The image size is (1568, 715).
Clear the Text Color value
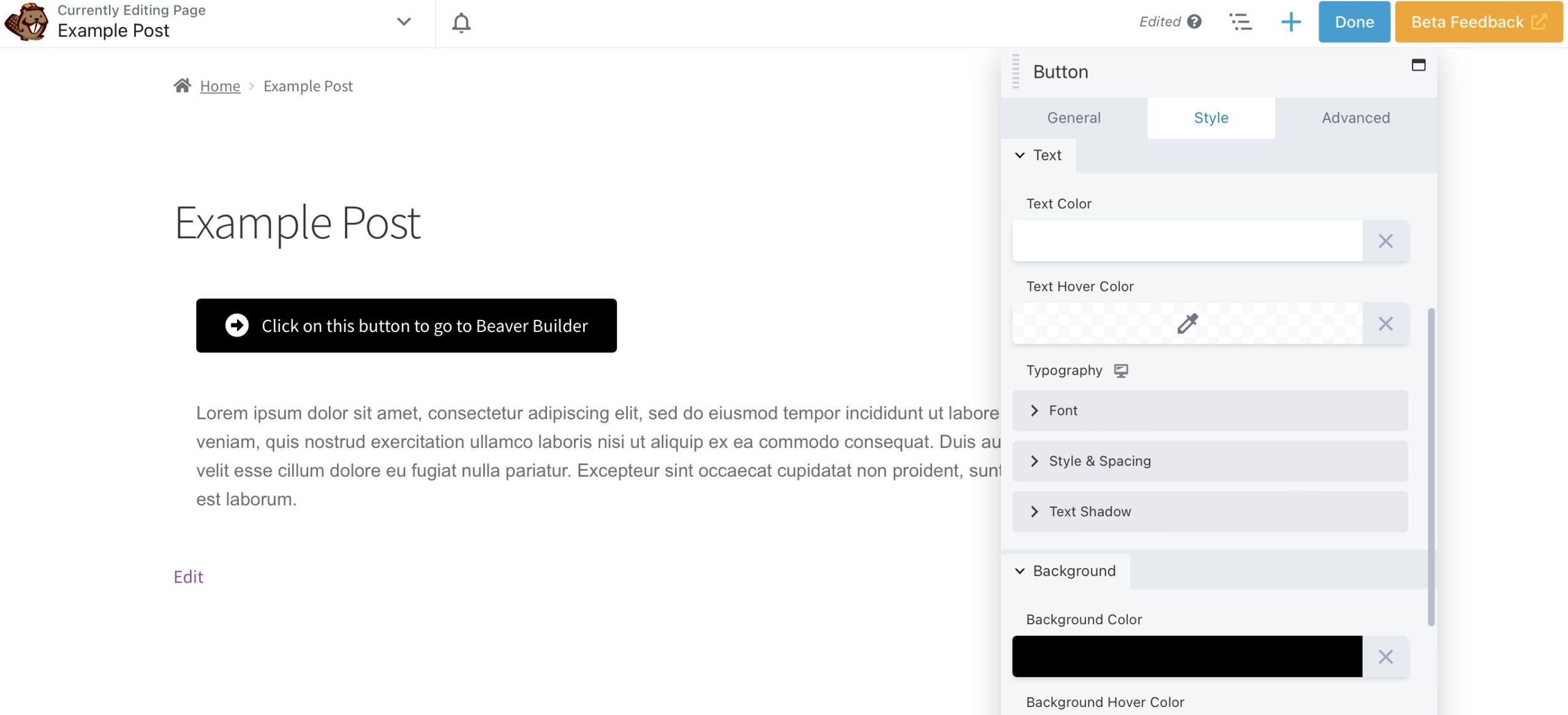coord(1385,241)
